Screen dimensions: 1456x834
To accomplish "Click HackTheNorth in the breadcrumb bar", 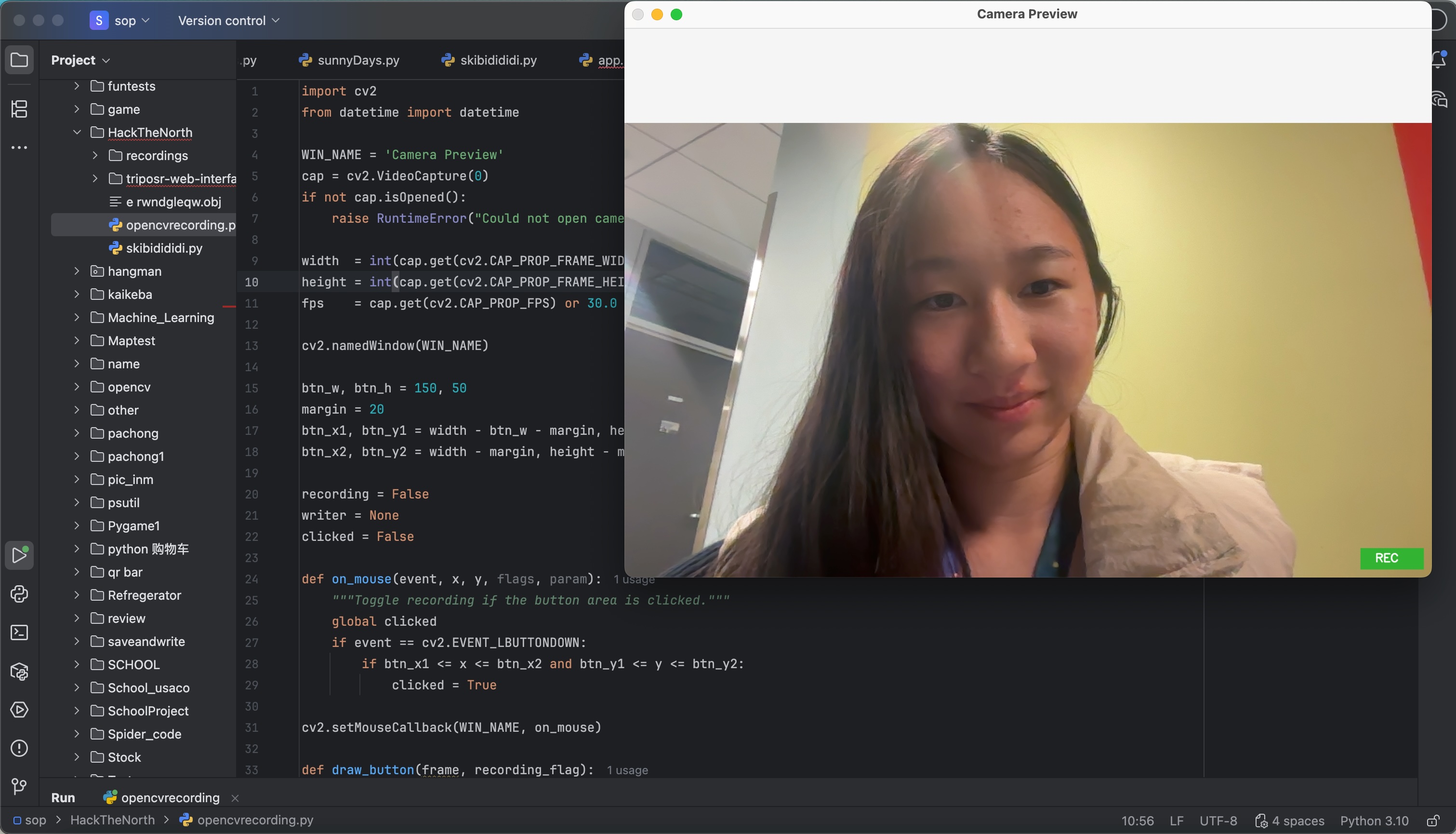I will pos(112,820).
